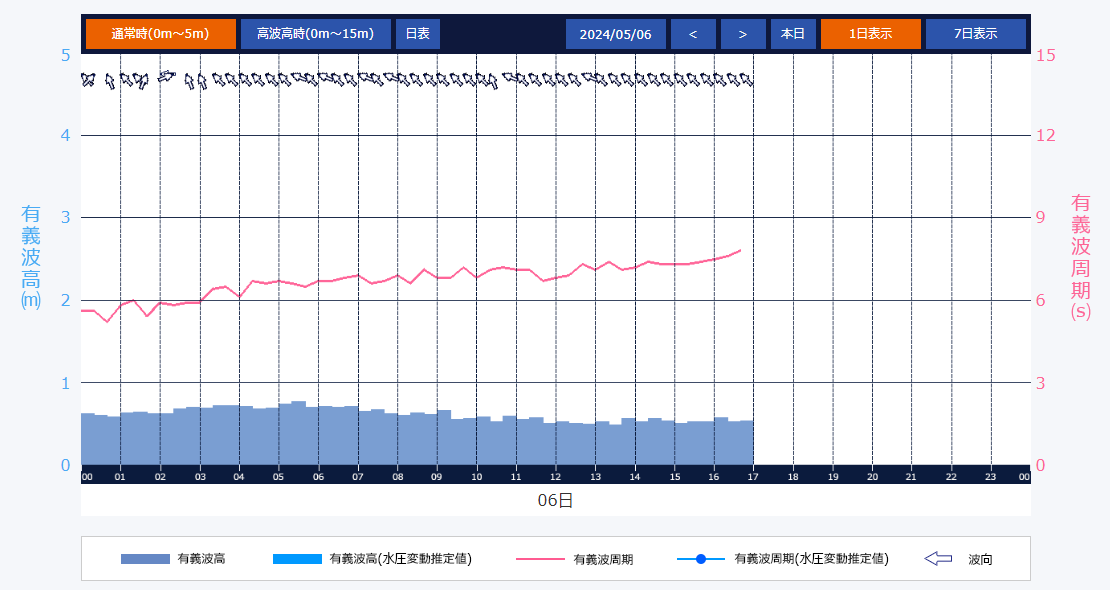The image size is (1110, 590).
Task: Click the 06 hour marker on the time axis
Action: (318, 477)
